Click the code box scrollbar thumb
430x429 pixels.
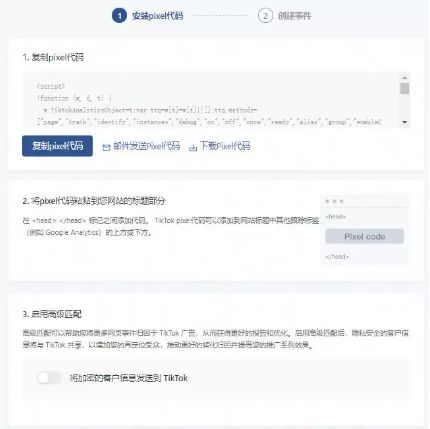coord(405,88)
